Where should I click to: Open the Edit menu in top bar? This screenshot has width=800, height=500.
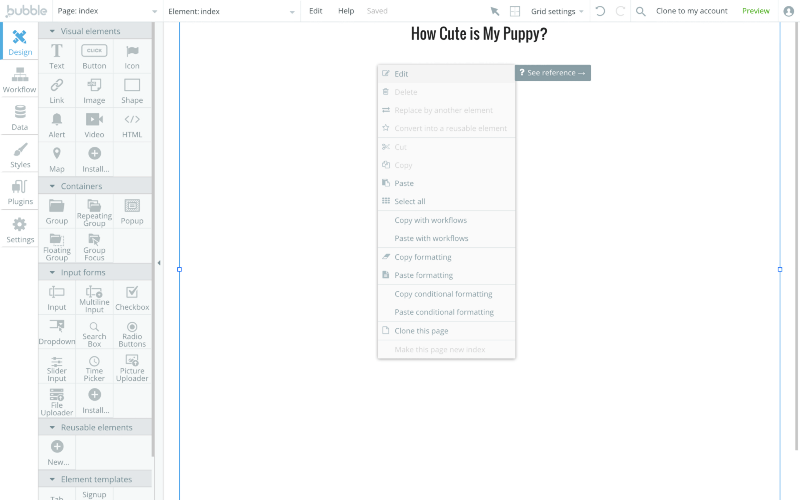tap(315, 11)
